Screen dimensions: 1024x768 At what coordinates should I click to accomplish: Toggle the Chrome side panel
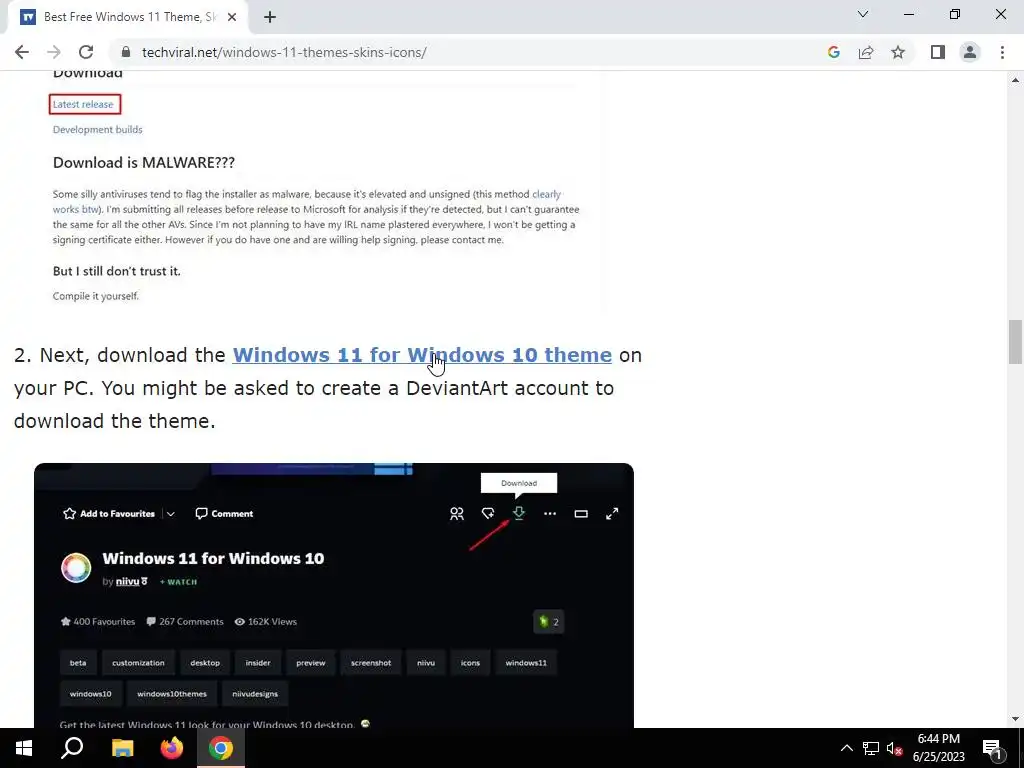[938, 52]
